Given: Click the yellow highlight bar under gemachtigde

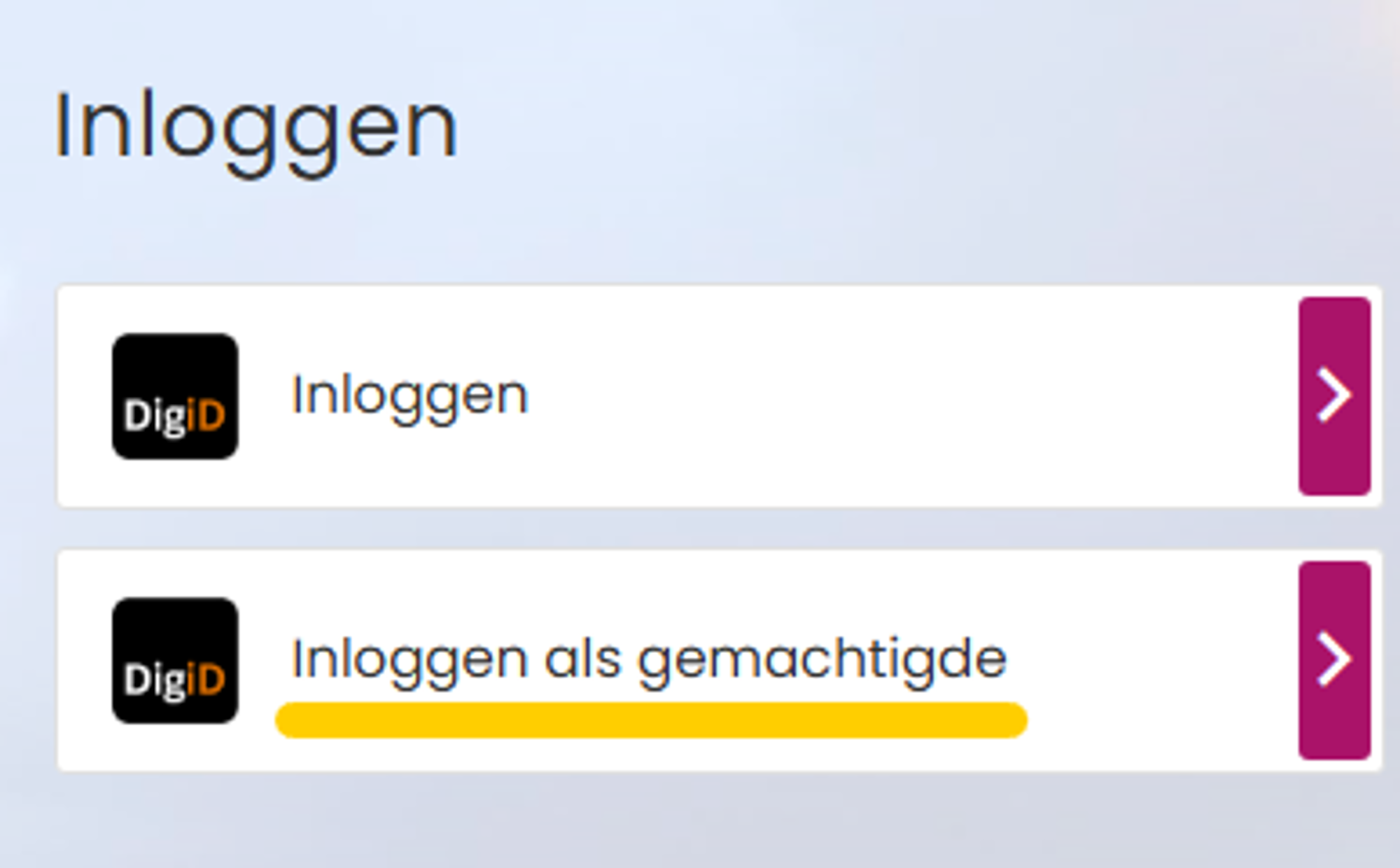Looking at the screenshot, I should (651, 720).
